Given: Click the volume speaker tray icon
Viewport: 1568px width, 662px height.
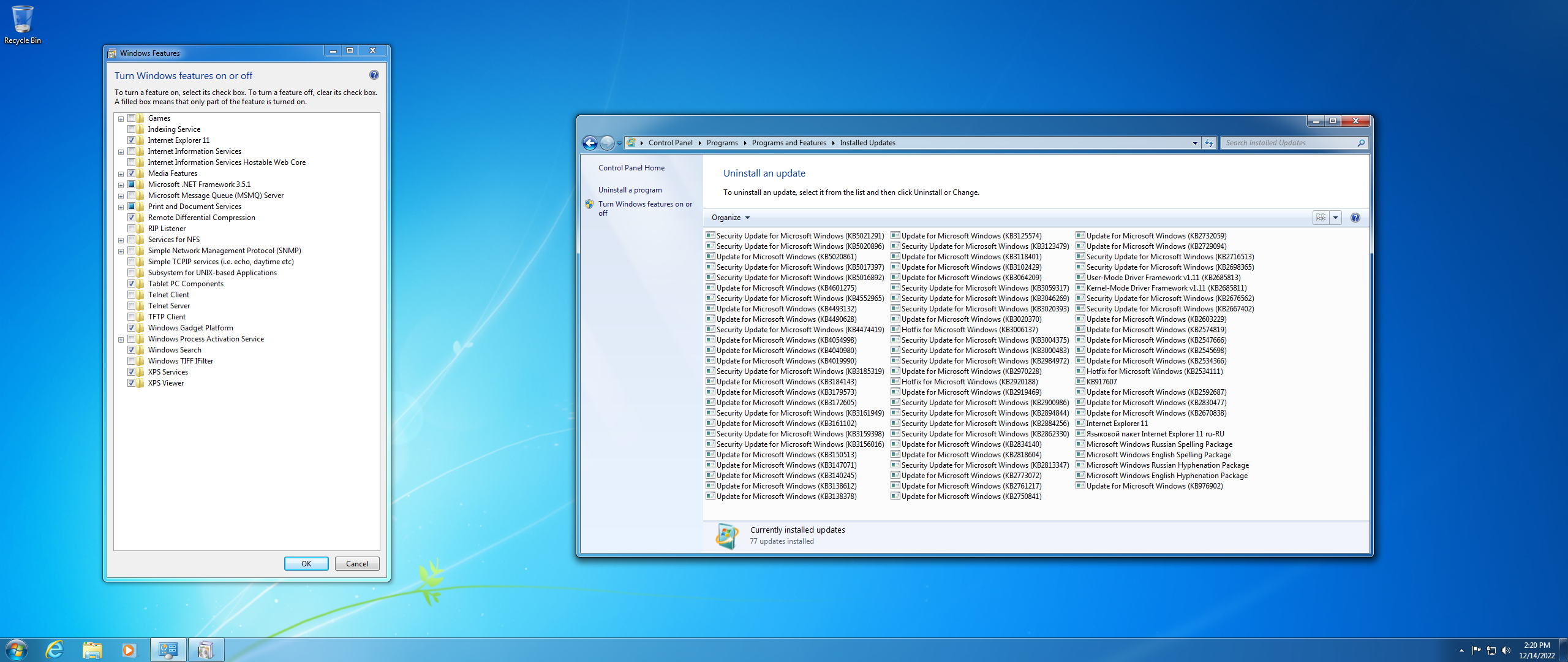Looking at the screenshot, I should pyautogui.click(x=1506, y=650).
